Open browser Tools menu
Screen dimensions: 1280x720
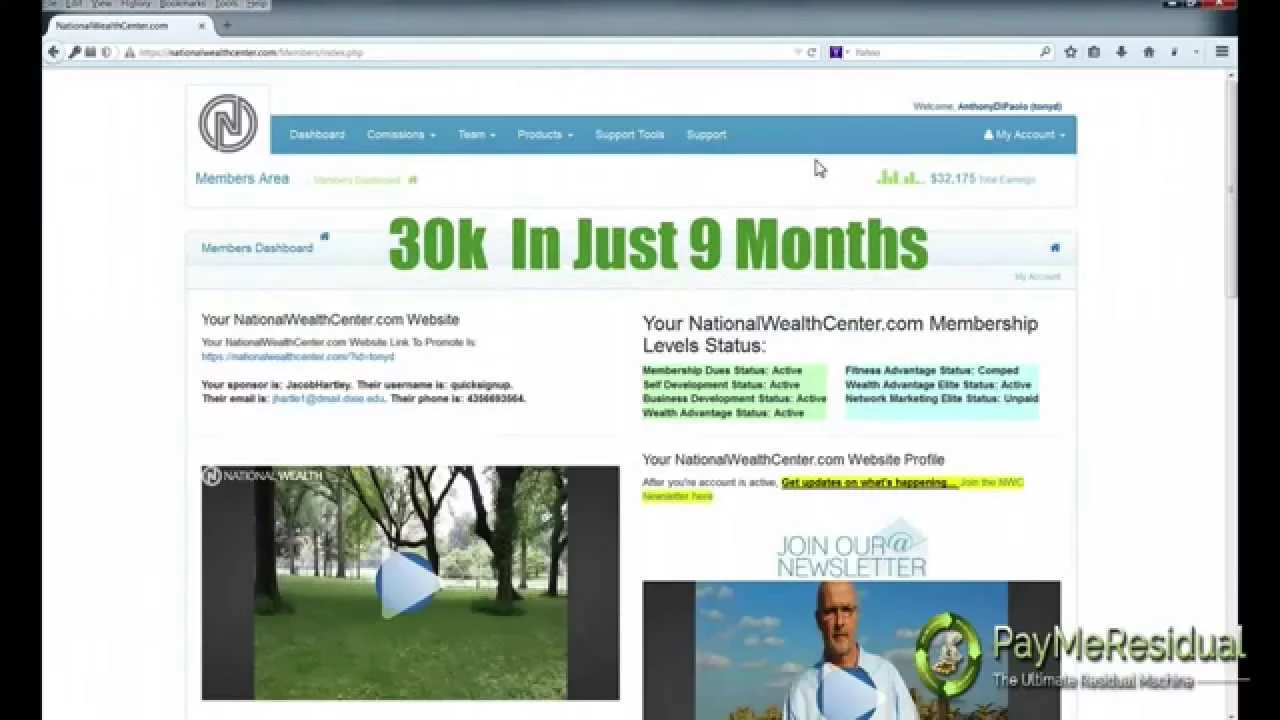[x=226, y=5]
